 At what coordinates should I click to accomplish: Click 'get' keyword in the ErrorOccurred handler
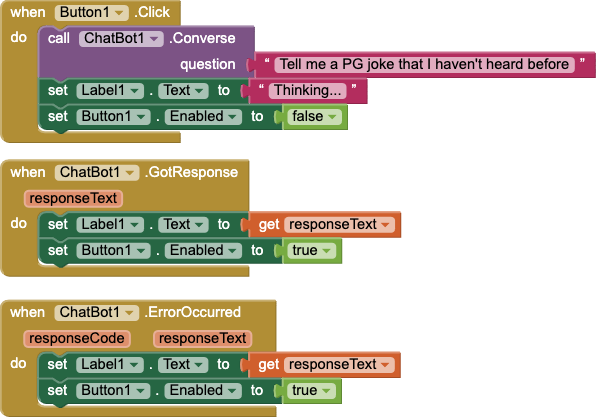click(x=268, y=365)
